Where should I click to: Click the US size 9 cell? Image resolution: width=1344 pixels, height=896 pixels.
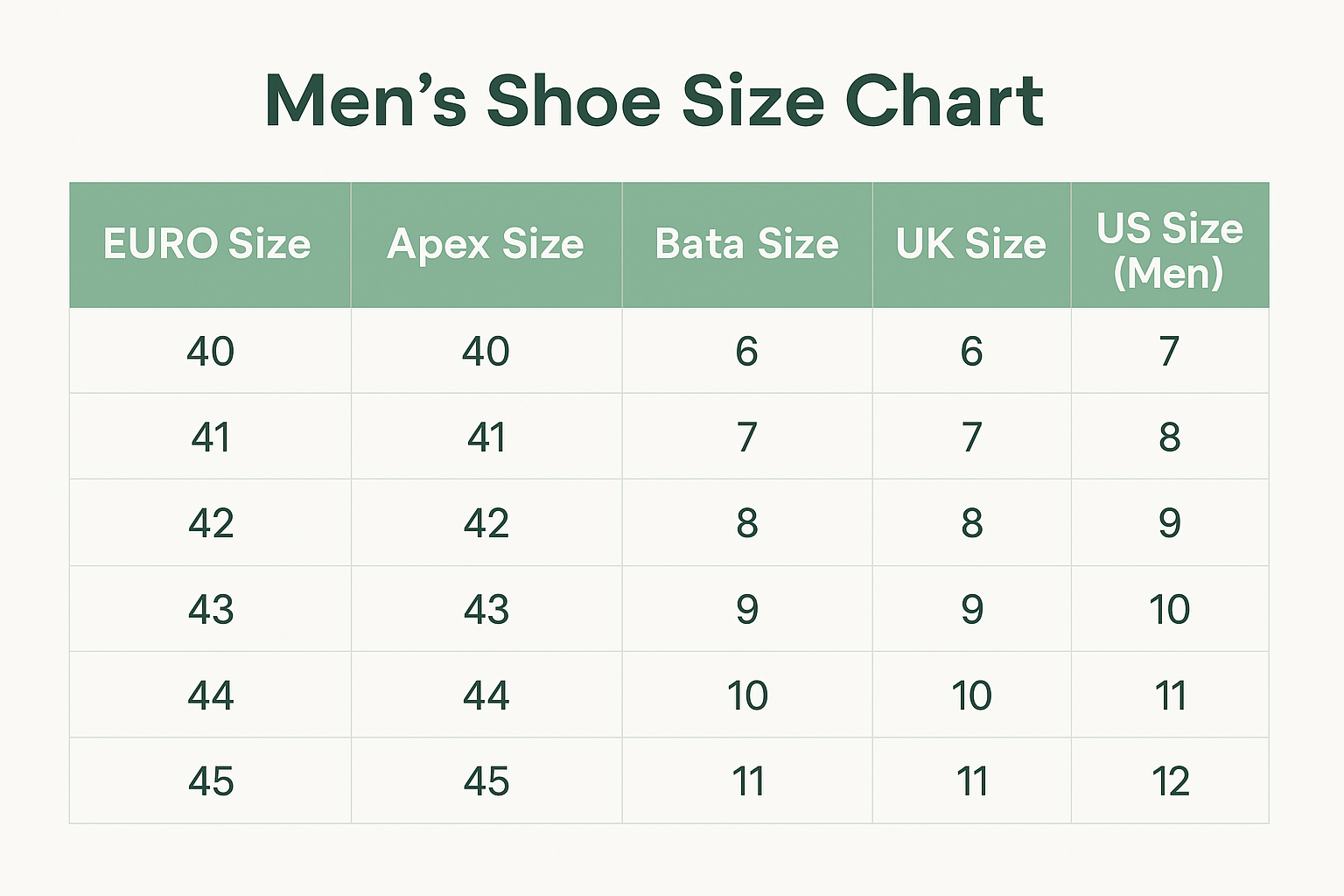coord(1170,522)
